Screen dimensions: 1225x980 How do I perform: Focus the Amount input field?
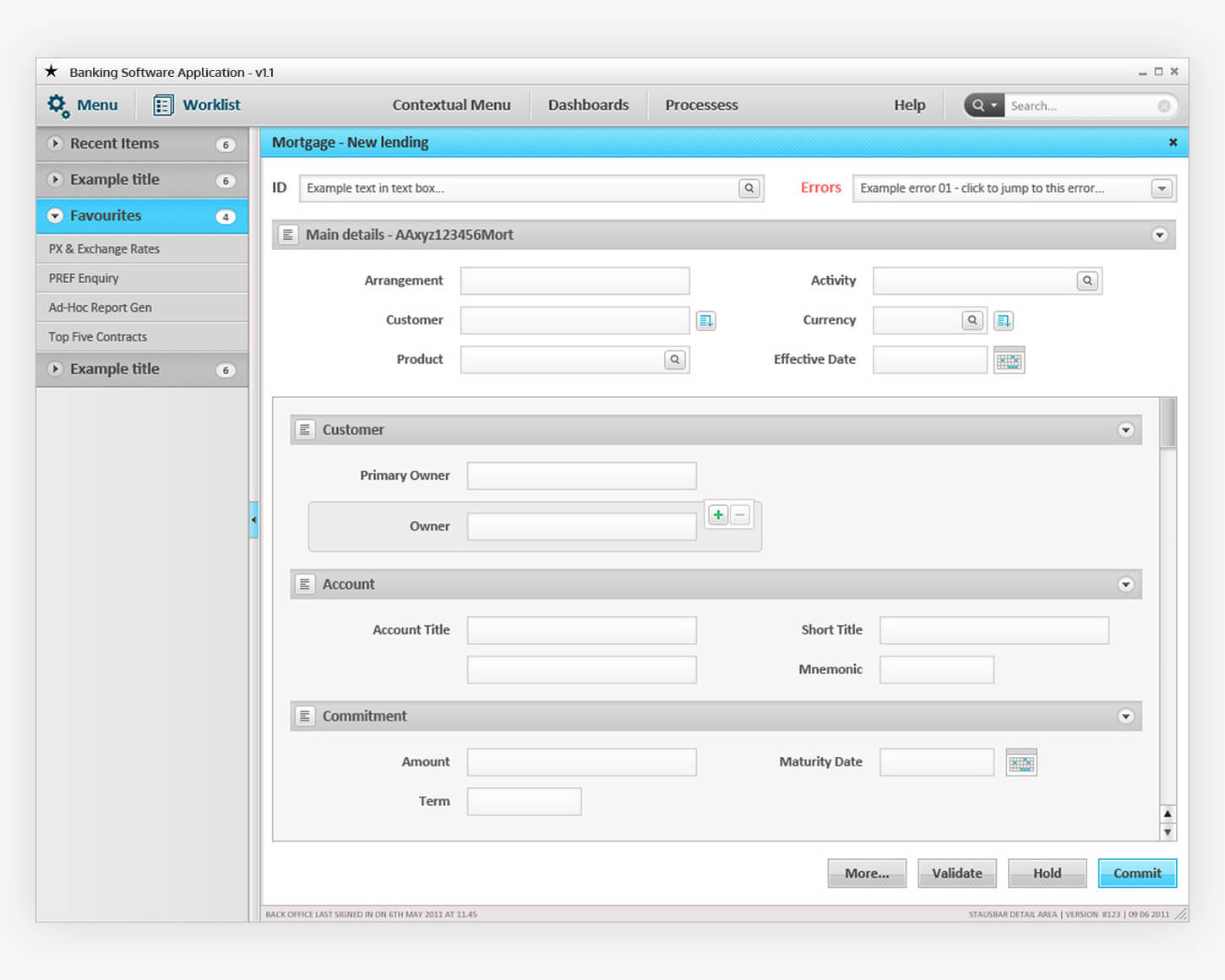[581, 762]
